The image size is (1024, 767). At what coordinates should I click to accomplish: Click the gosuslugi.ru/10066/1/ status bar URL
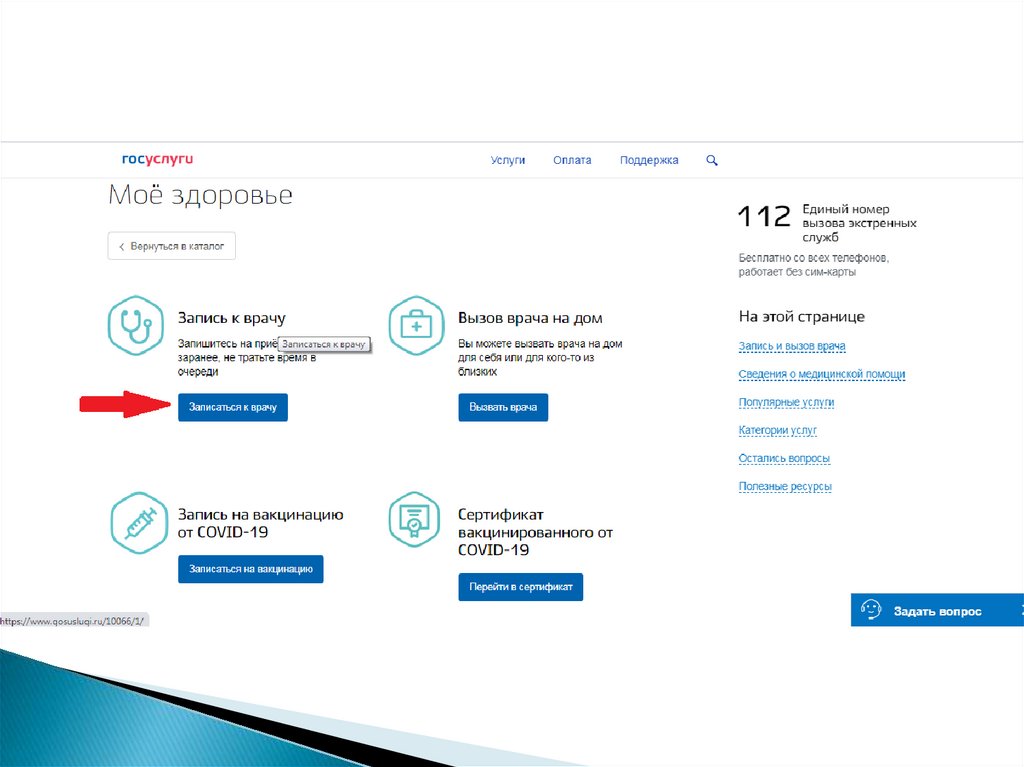[x=72, y=621]
